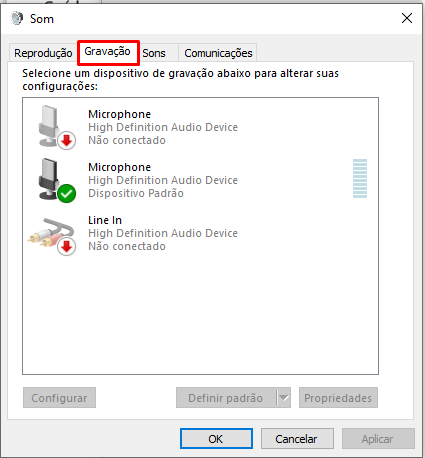Image resolution: width=425 pixels, height=458 pixels.
Task: Open the Comunicações tab
Action: (218, 53)
